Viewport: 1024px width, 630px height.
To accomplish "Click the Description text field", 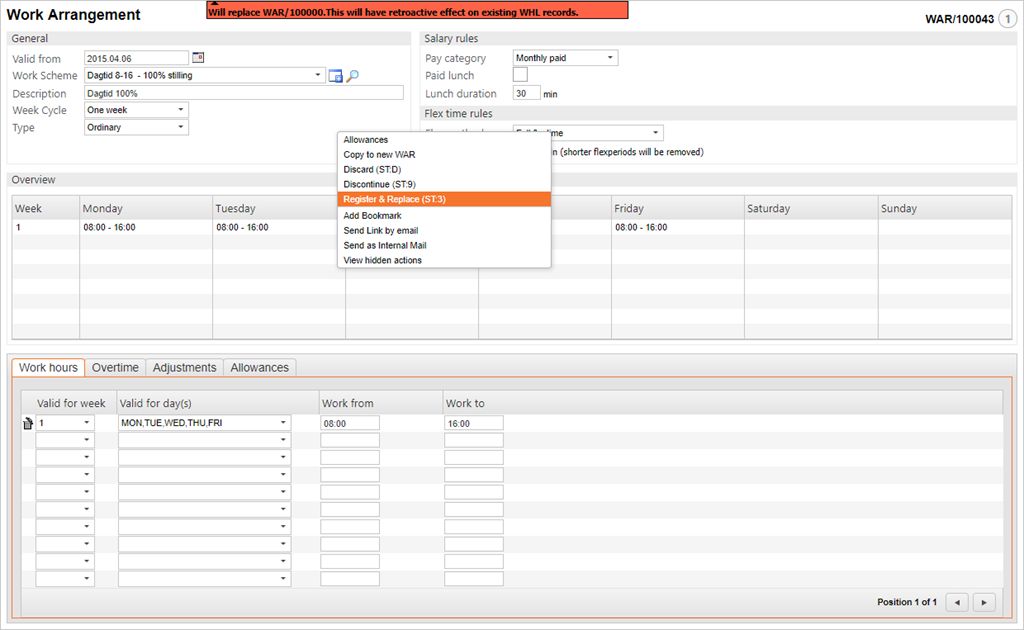I will coord(243,93).
